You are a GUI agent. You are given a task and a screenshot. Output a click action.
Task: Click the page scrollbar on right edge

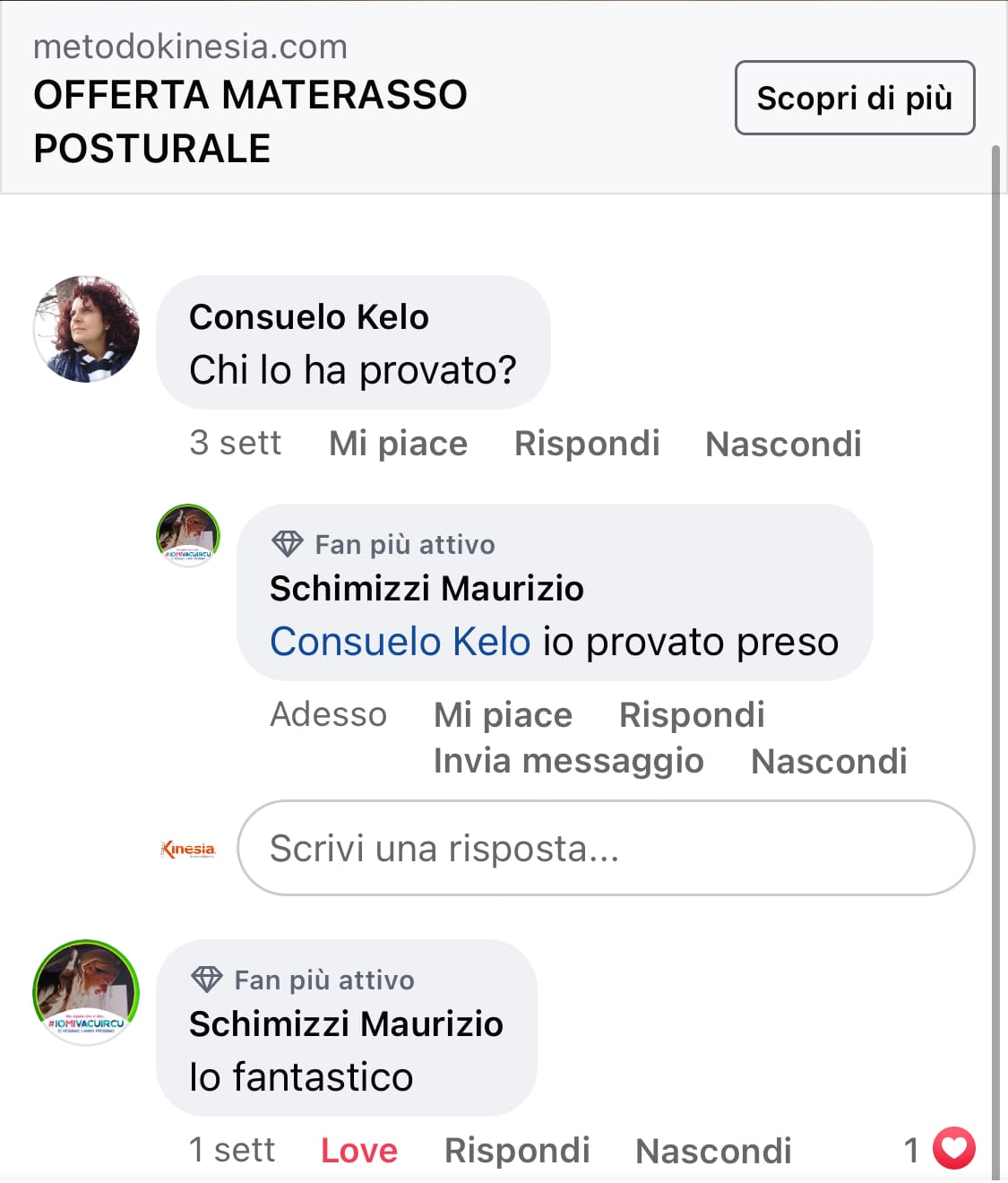tap(995, 627)
